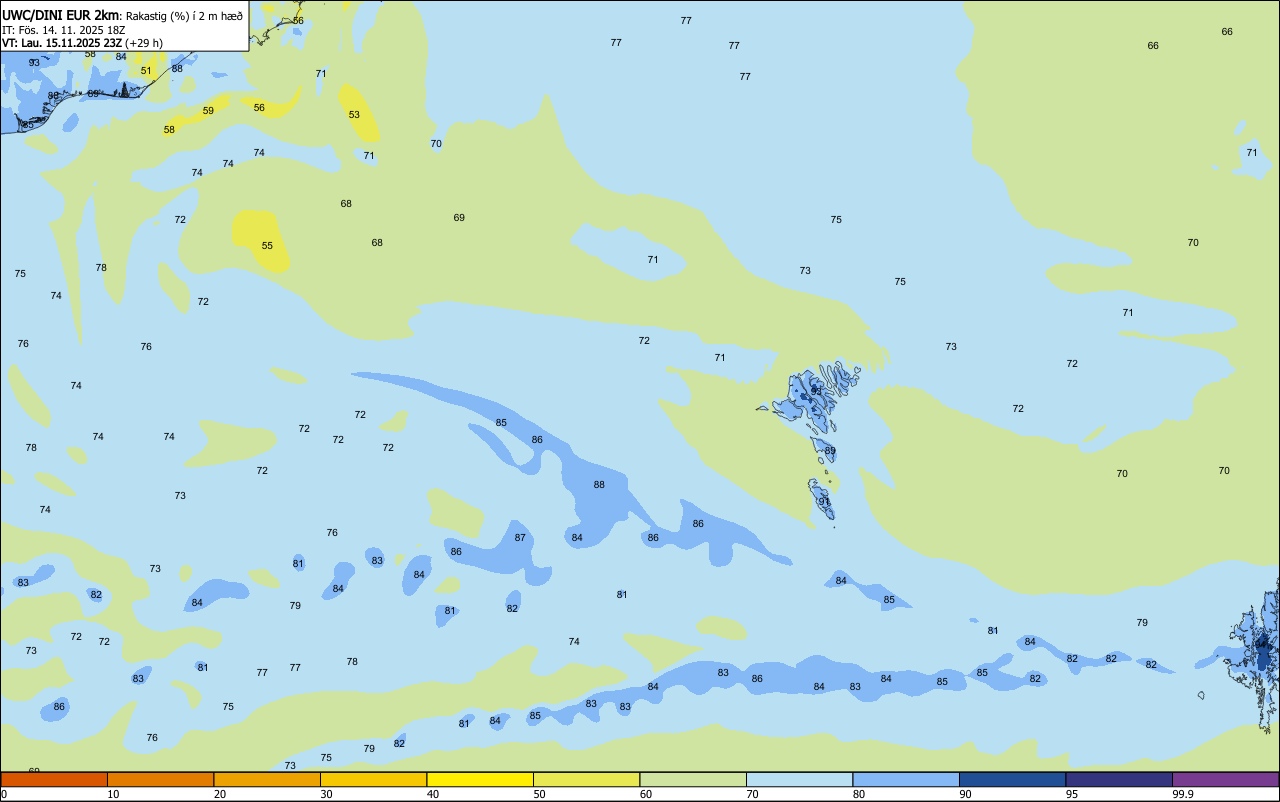The width and height of the screenshot is (1280, 802).
Task: Click the humidity value 51 near Iceland's coast
Action: [x=146, y=71]
